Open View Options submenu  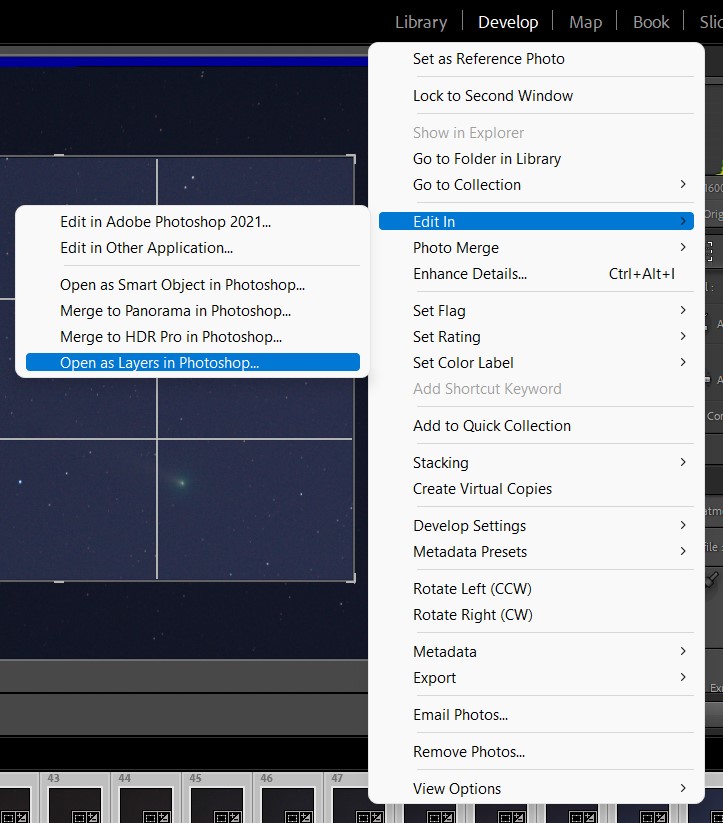536,788
